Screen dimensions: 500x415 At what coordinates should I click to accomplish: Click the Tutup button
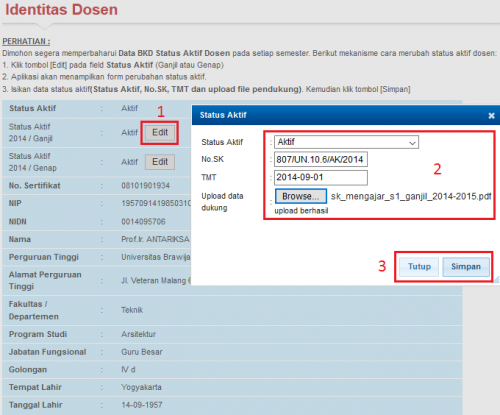tap(419, 267)
